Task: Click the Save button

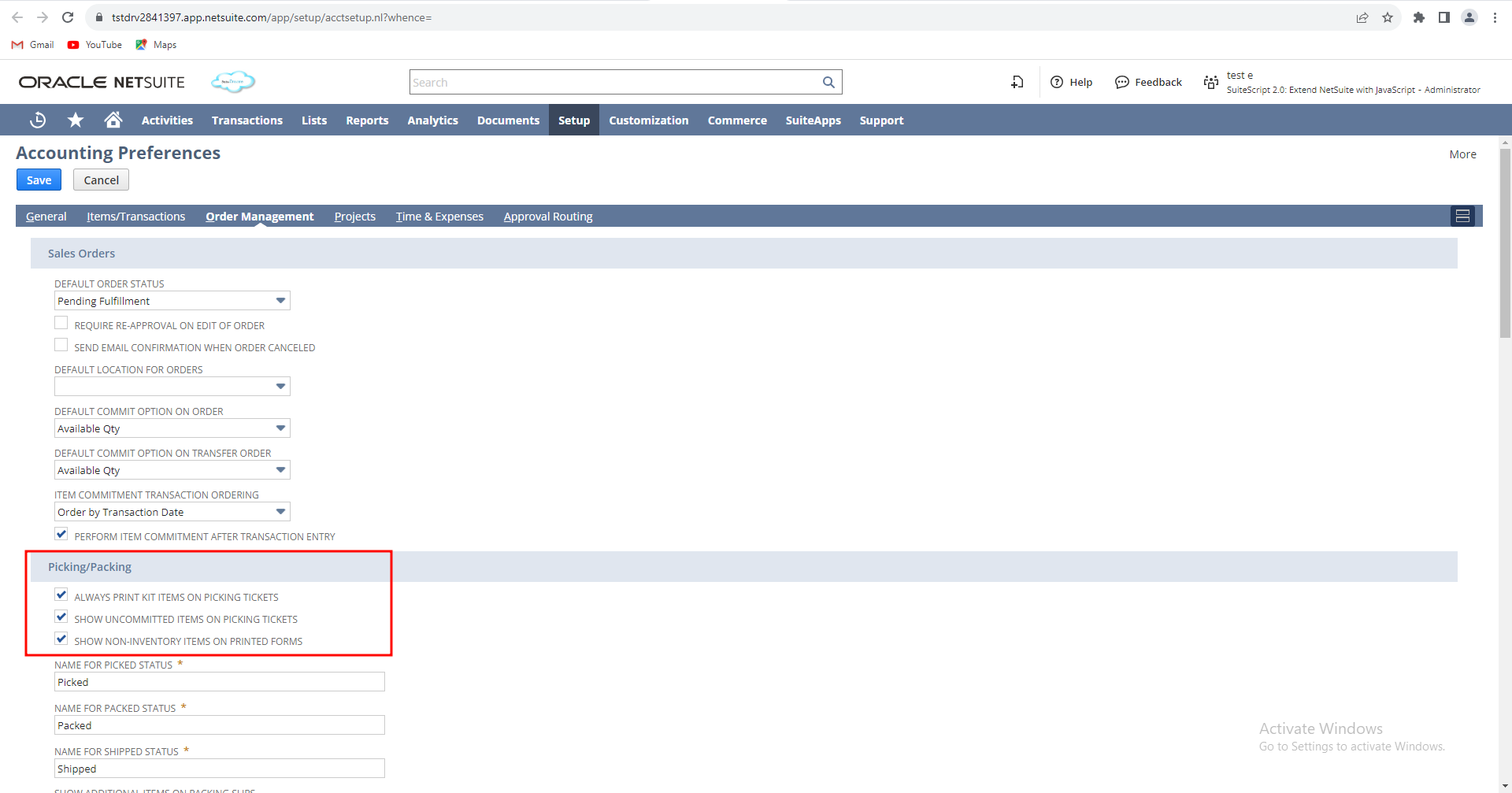Action: pos(39,180)
